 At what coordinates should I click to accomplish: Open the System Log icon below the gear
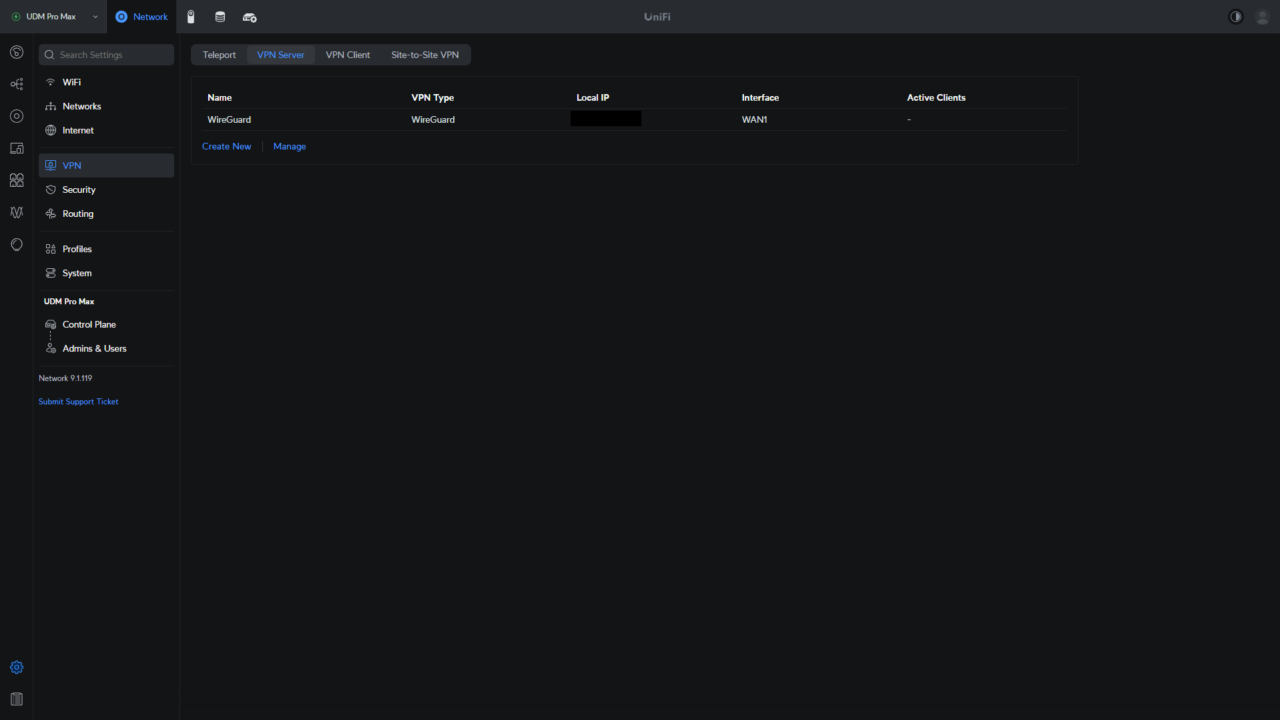coord(16,699)
